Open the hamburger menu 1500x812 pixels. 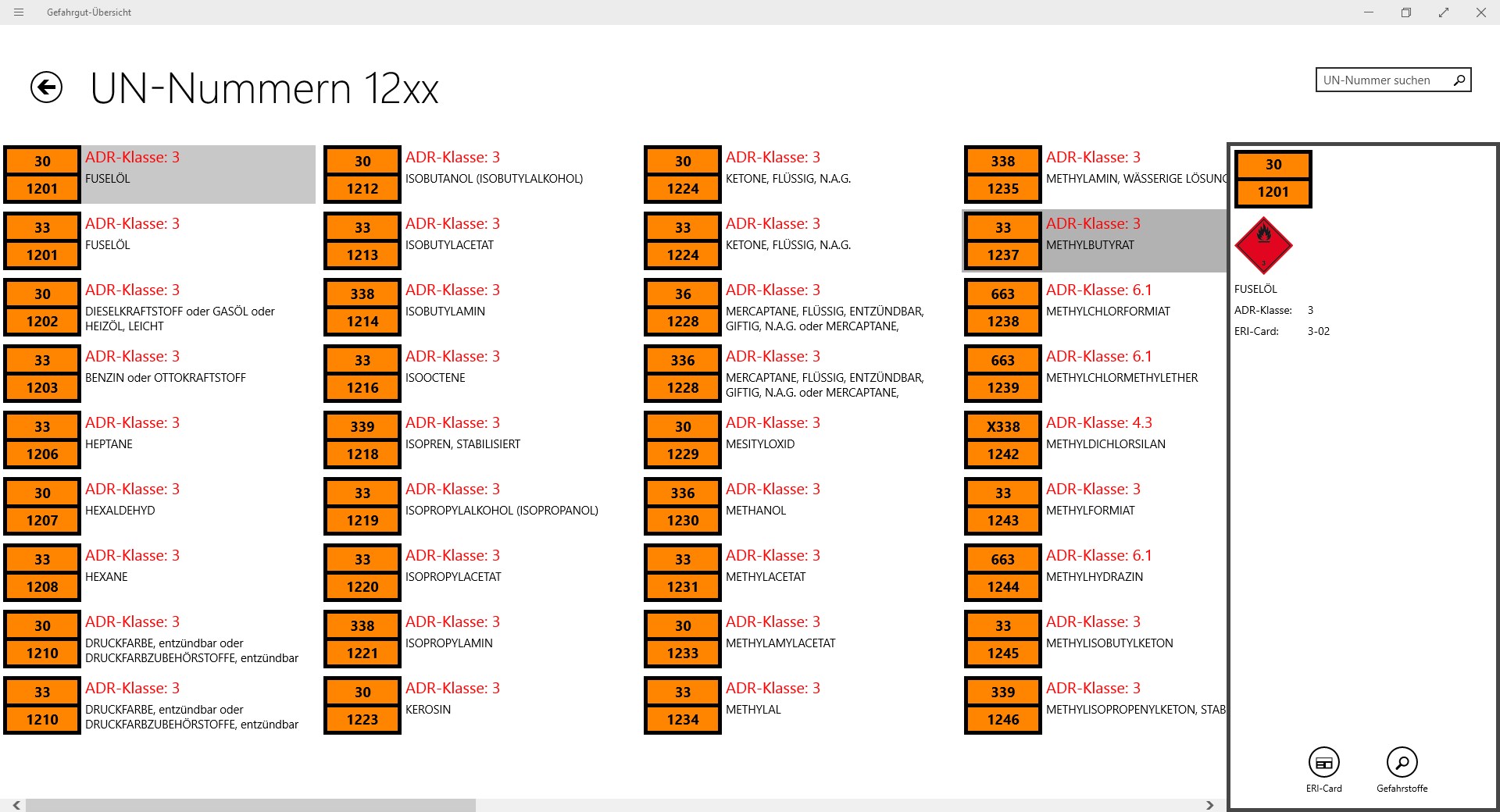19,12
